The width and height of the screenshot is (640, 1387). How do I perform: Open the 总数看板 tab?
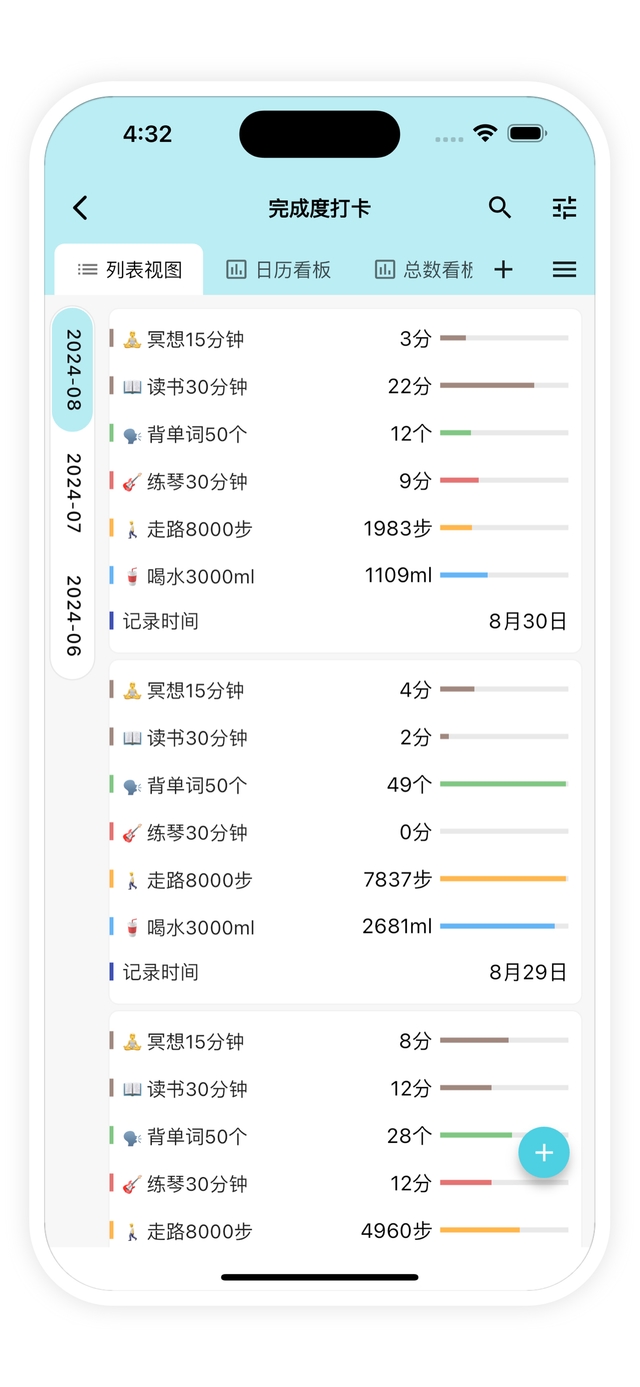point(424,270)
